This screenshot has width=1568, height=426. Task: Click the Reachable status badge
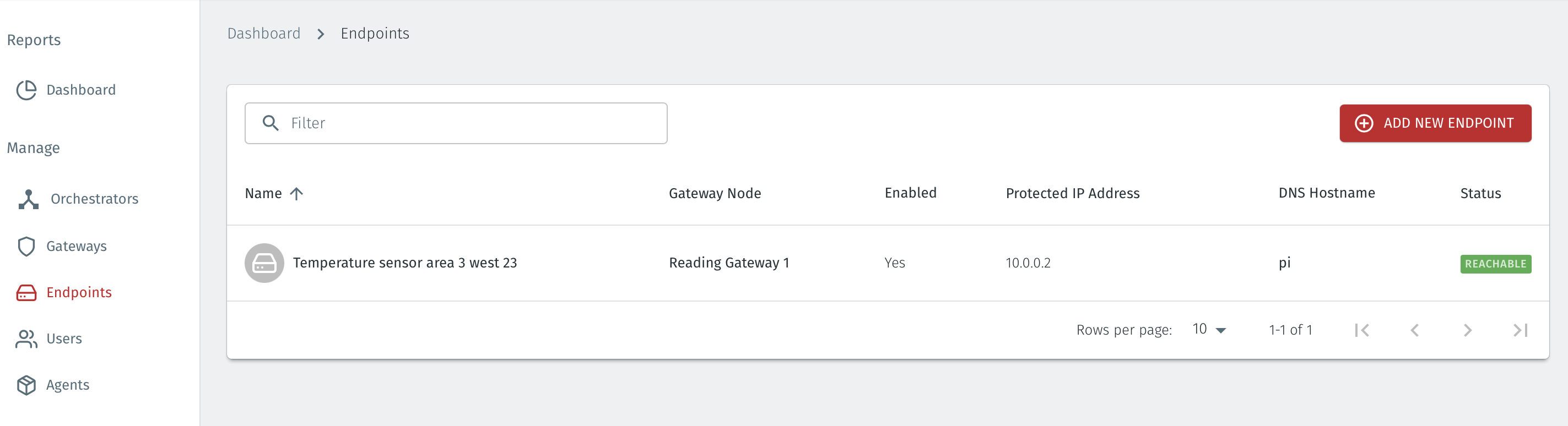point(1495,264)
